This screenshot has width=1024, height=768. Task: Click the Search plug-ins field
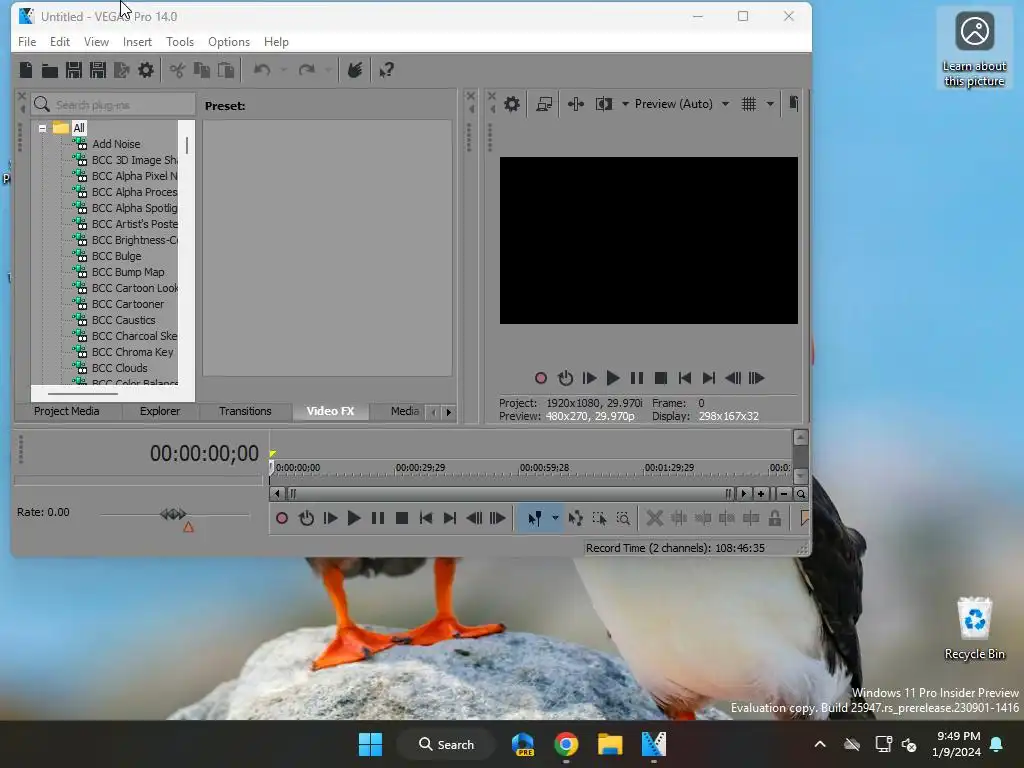coord(113,104)
